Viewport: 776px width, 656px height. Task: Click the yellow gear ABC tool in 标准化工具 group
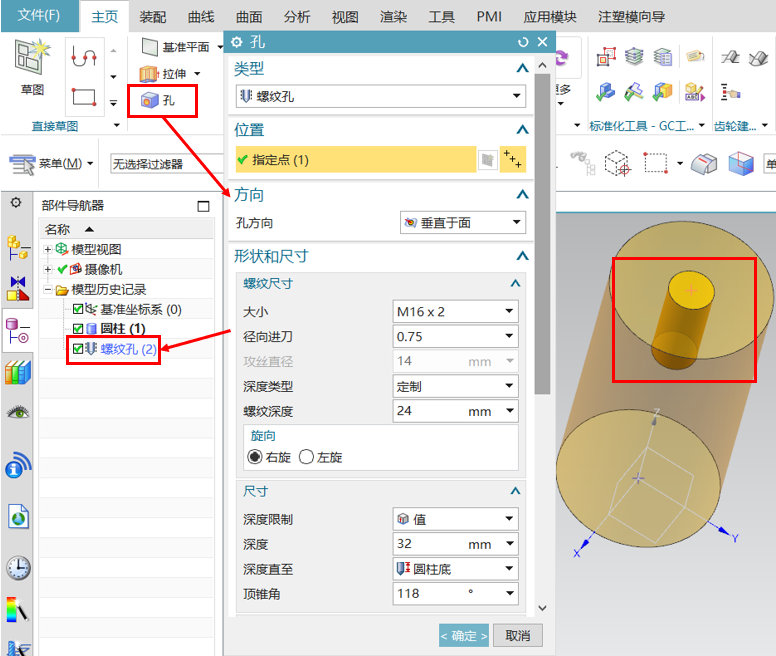click(694, 92)
